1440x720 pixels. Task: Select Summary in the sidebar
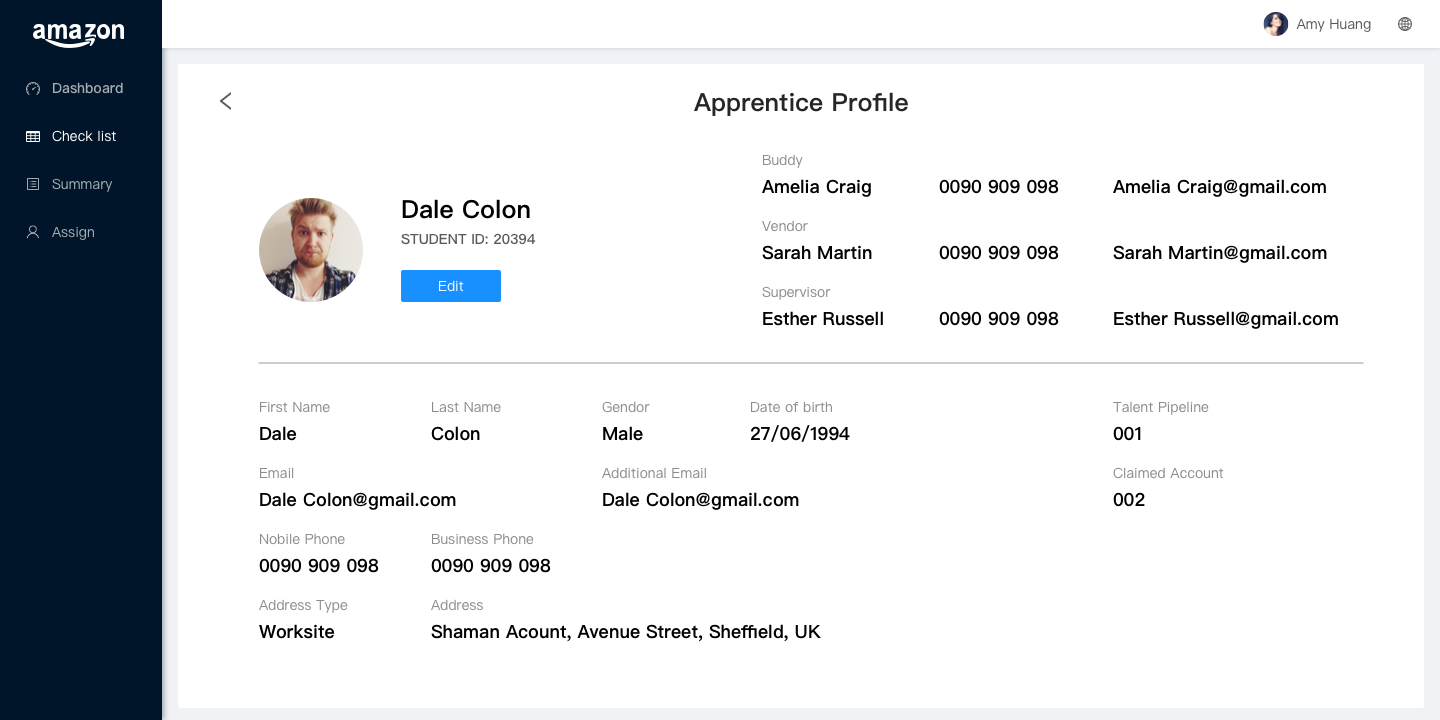[82, 184]
